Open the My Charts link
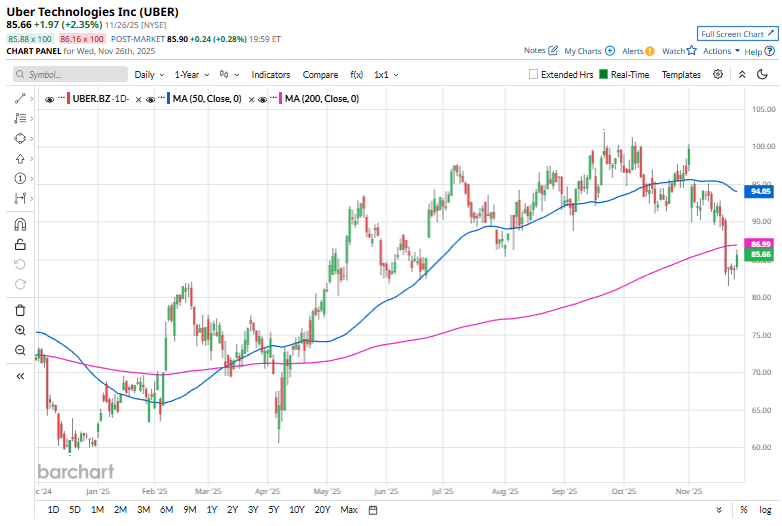The width and height of the screenshot is (782, 526). click(589, 50)
